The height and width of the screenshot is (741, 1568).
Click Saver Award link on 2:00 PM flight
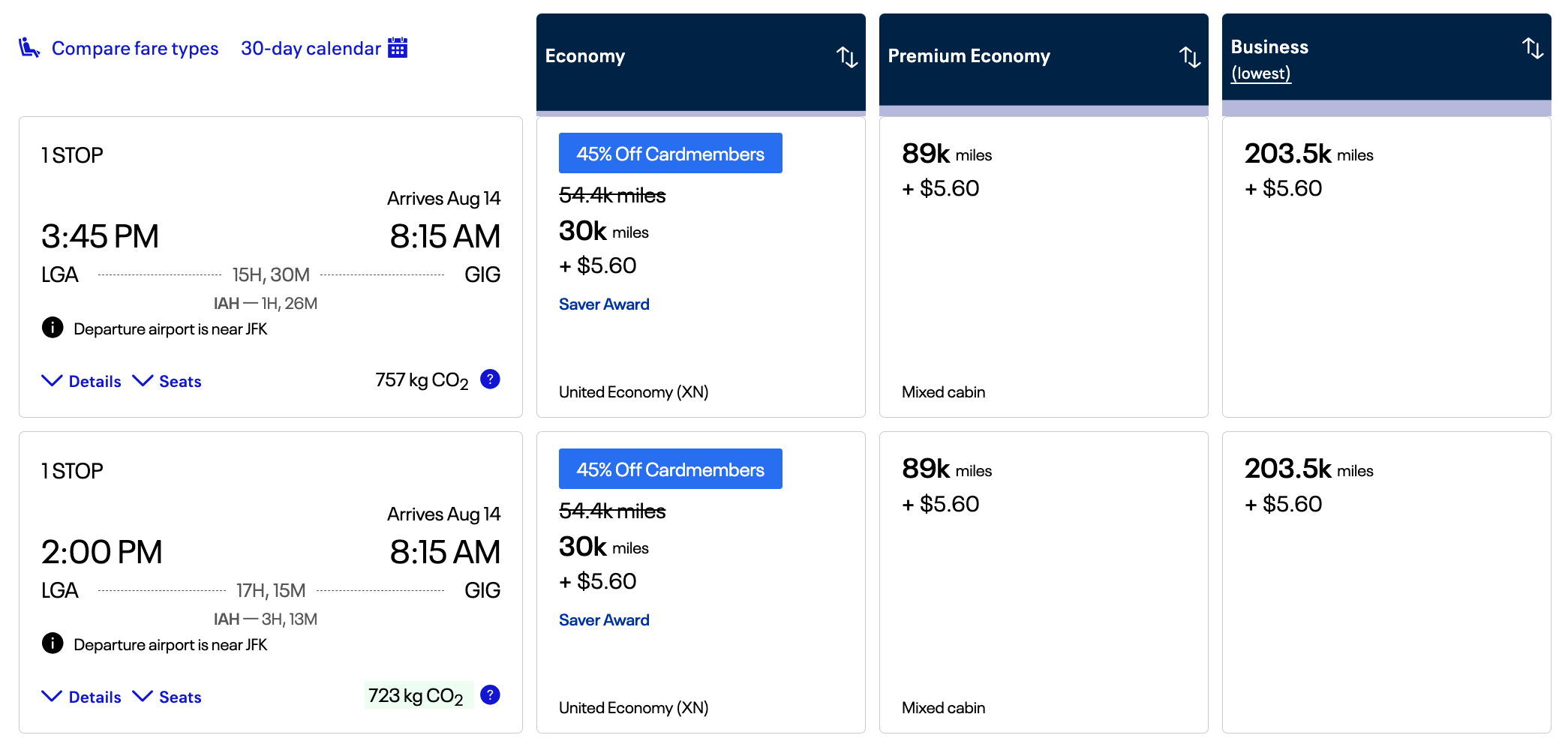[604, 620]
